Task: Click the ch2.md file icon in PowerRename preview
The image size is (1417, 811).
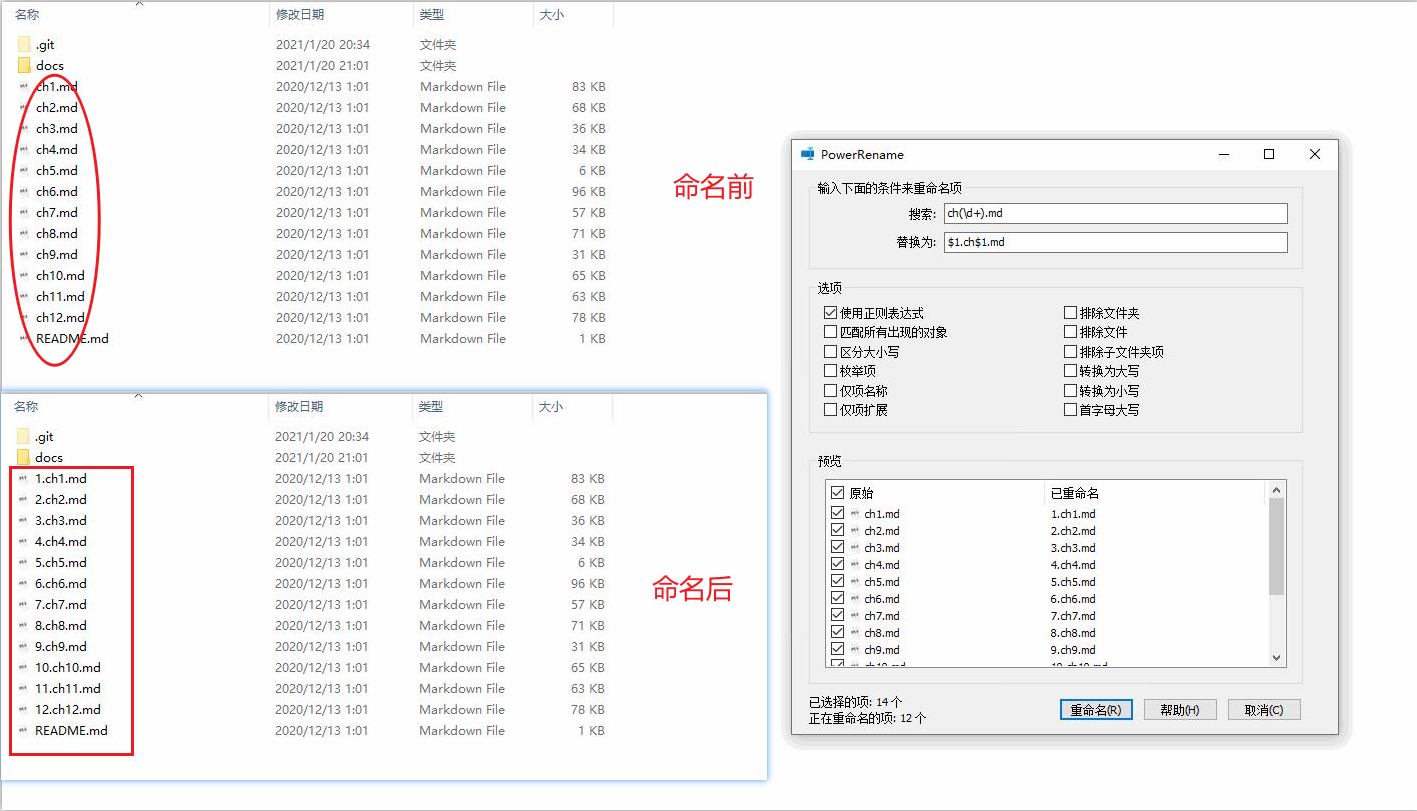Action: (x=855, y=531)
